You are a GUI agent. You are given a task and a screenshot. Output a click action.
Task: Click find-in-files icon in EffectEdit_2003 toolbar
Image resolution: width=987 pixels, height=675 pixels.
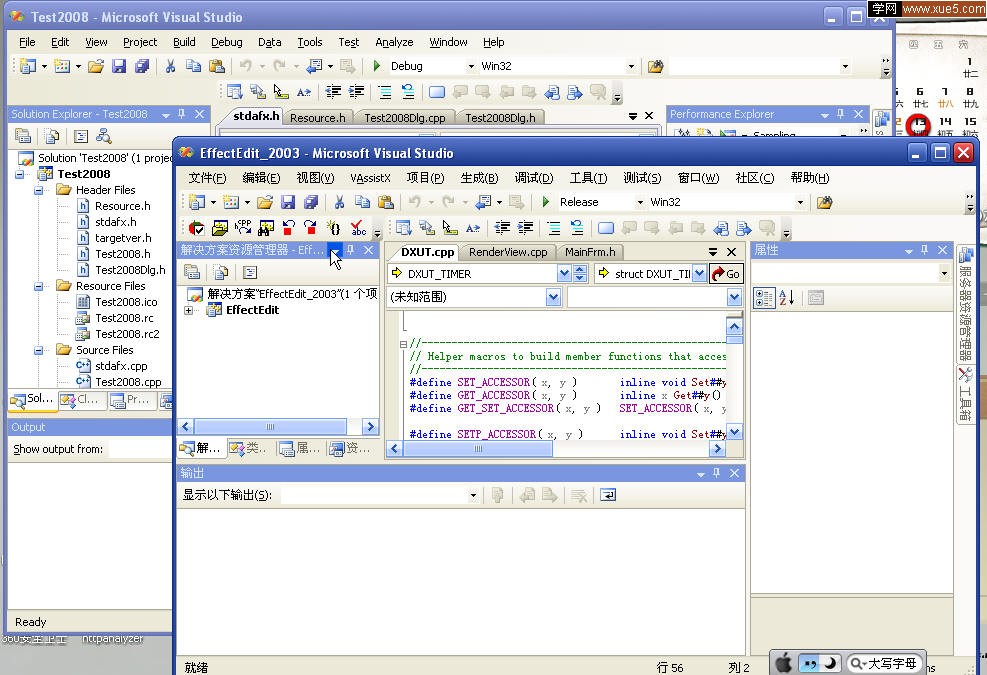point(825,202)
